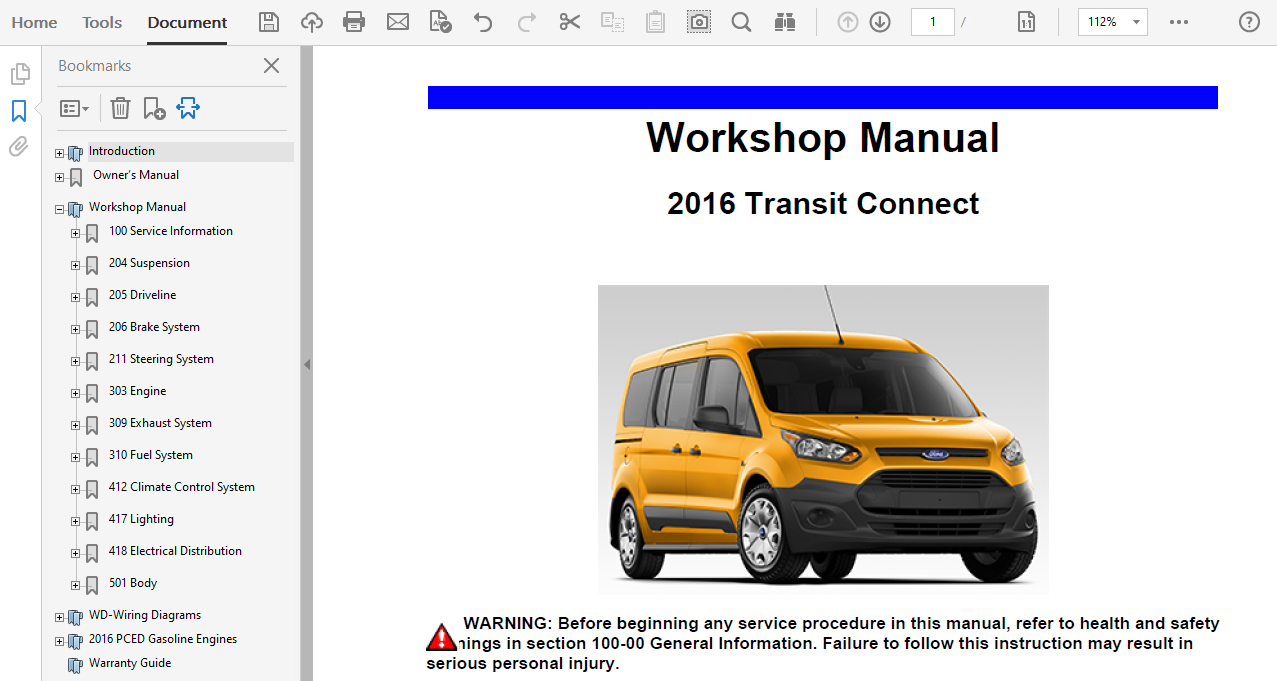Click the page number input field

pyautogui.click(x=932, y=22)
